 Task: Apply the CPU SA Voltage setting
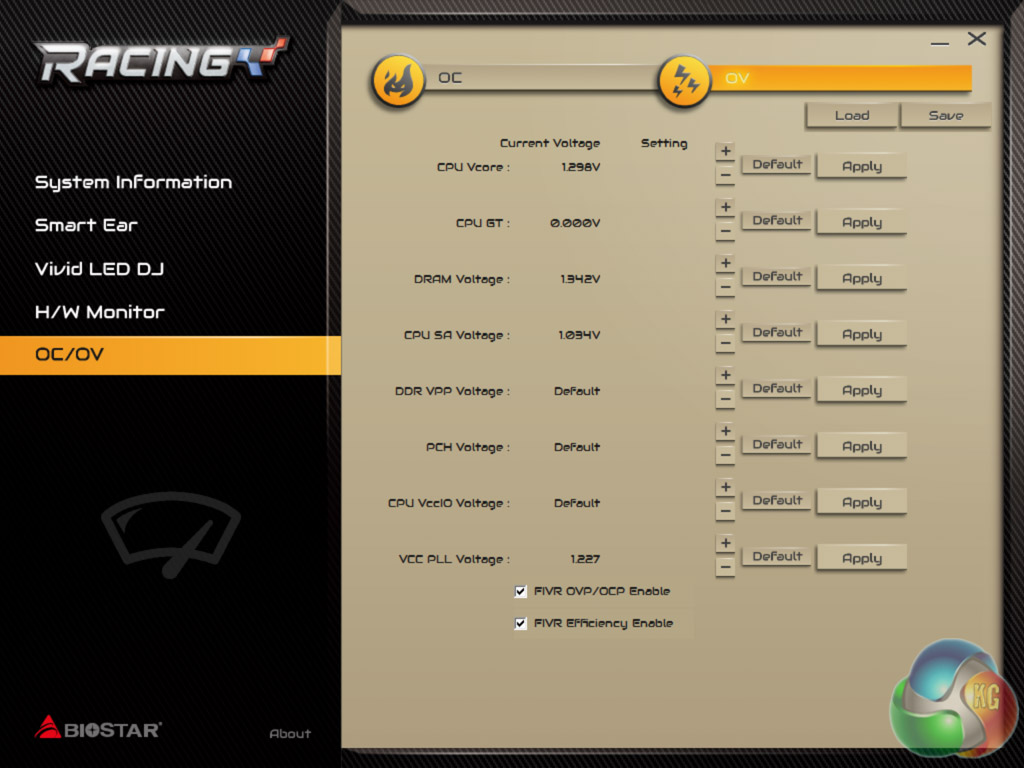(861, 334)
